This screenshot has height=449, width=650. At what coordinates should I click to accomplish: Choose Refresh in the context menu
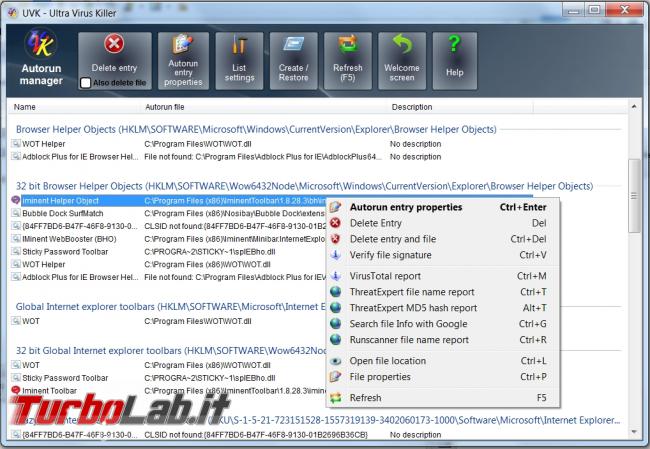click(442, 398)
